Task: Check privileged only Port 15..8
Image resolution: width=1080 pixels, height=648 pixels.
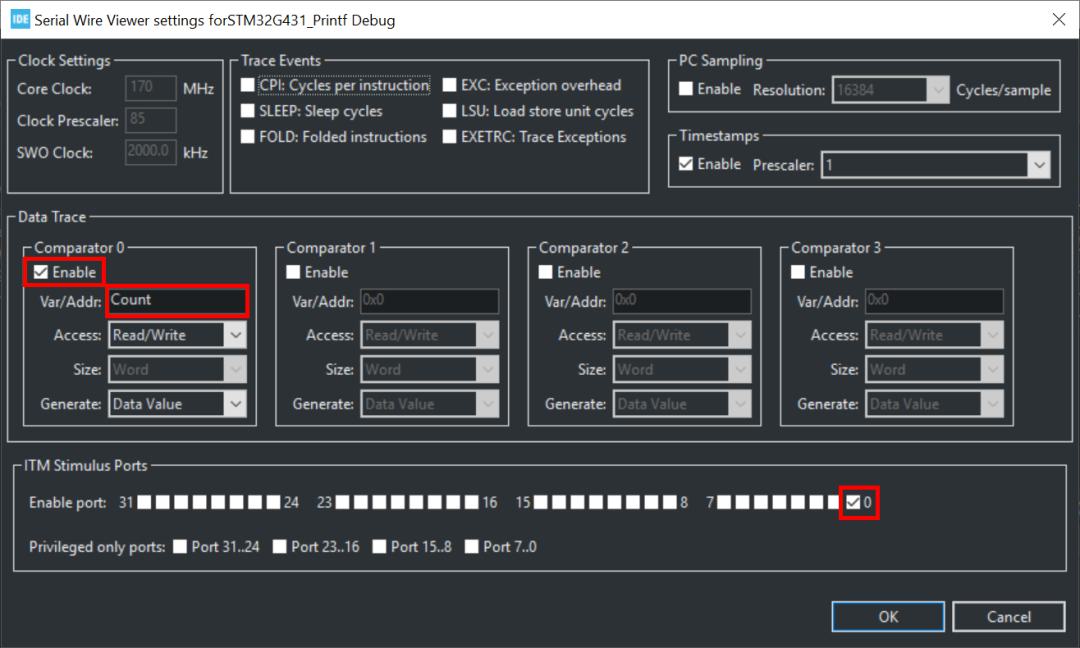Action: 380,547
